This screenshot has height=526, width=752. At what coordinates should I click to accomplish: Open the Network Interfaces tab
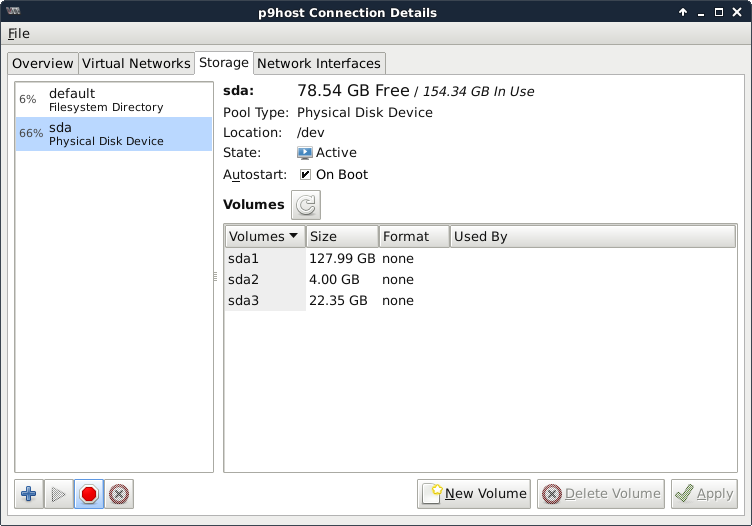click(319, 63)
